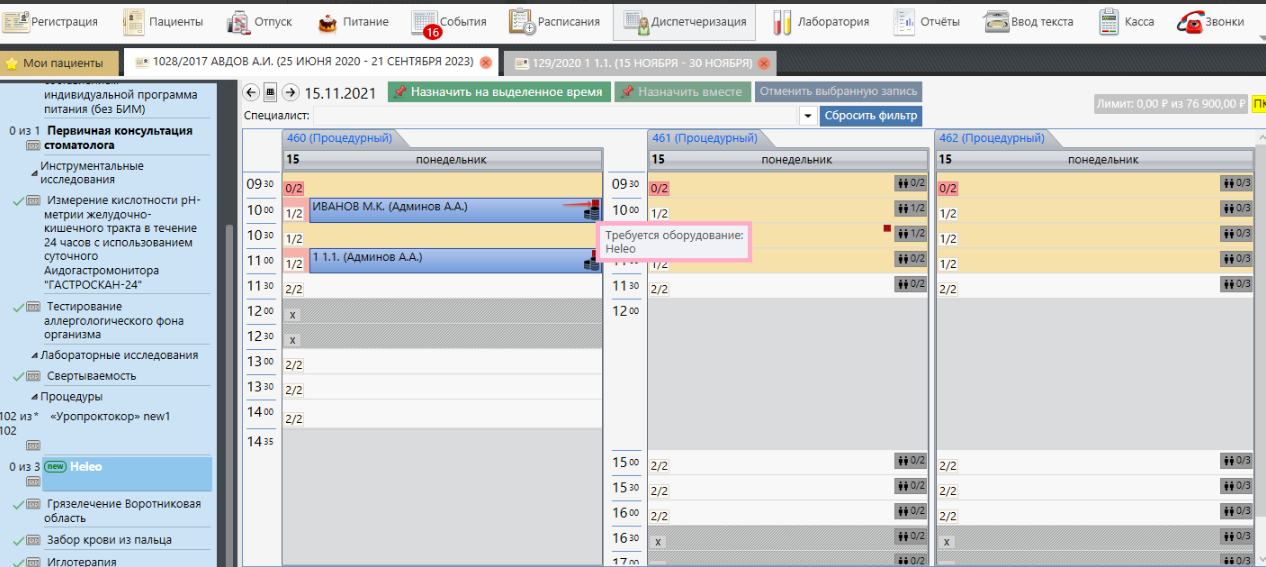Image resolution: width=1266 pixels, height=567 pixels.
Task: Go to next day with right arrow
Action: click(x=291, y=93)
